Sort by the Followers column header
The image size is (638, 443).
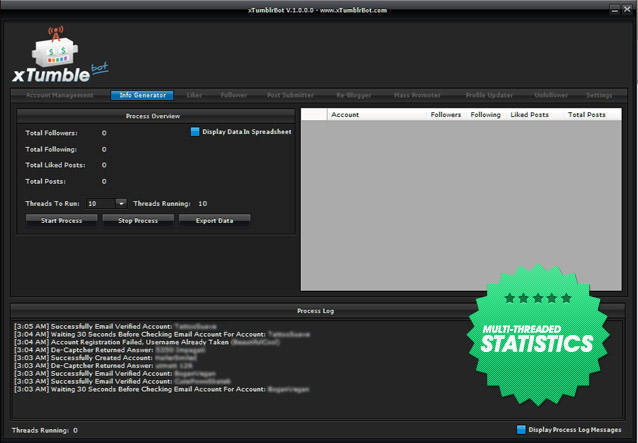(446, 115)
